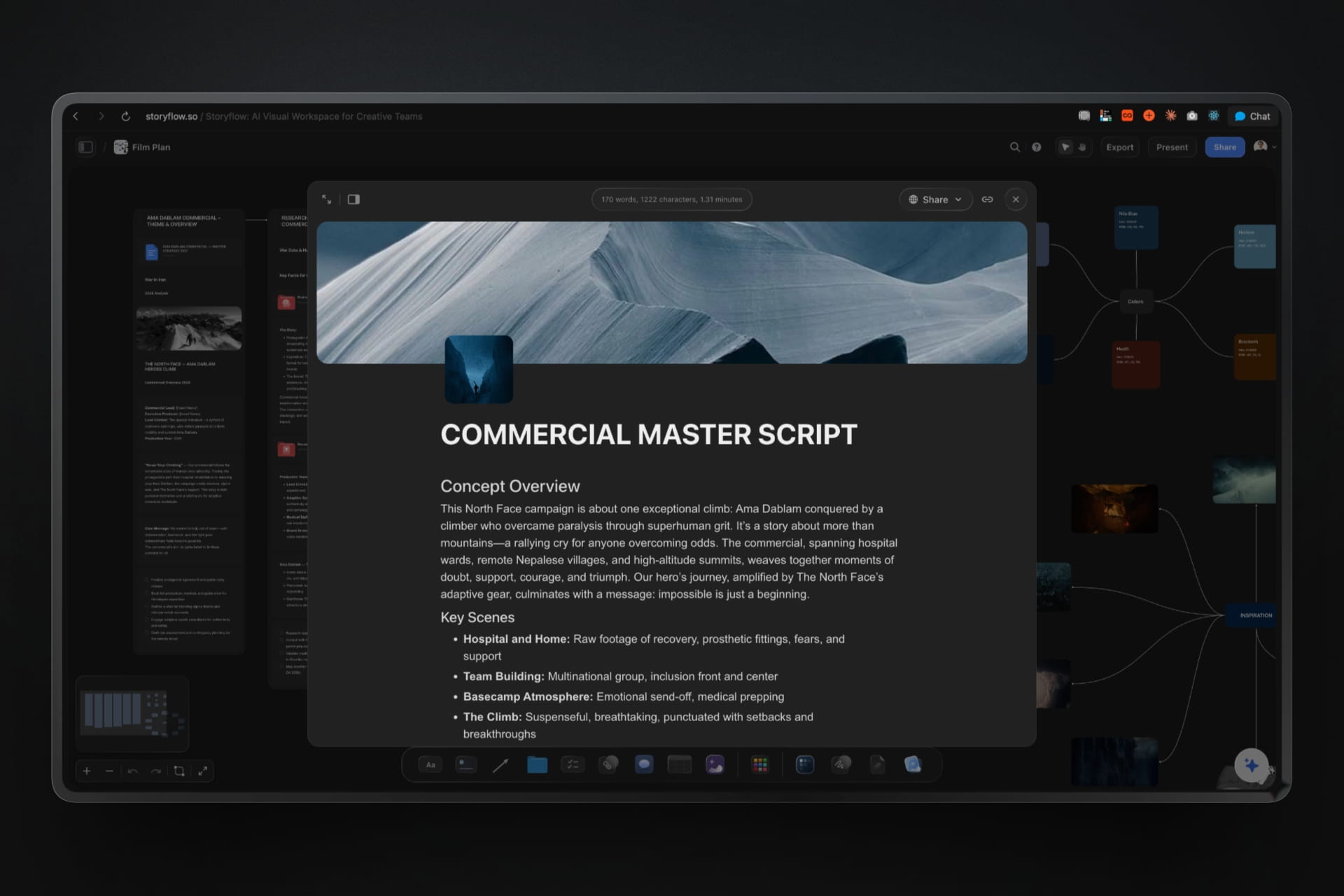This screenshot has width=1344, height=896.
Task: Click the blue ice cave document icon thumbnail
Action: coord(479,370)
